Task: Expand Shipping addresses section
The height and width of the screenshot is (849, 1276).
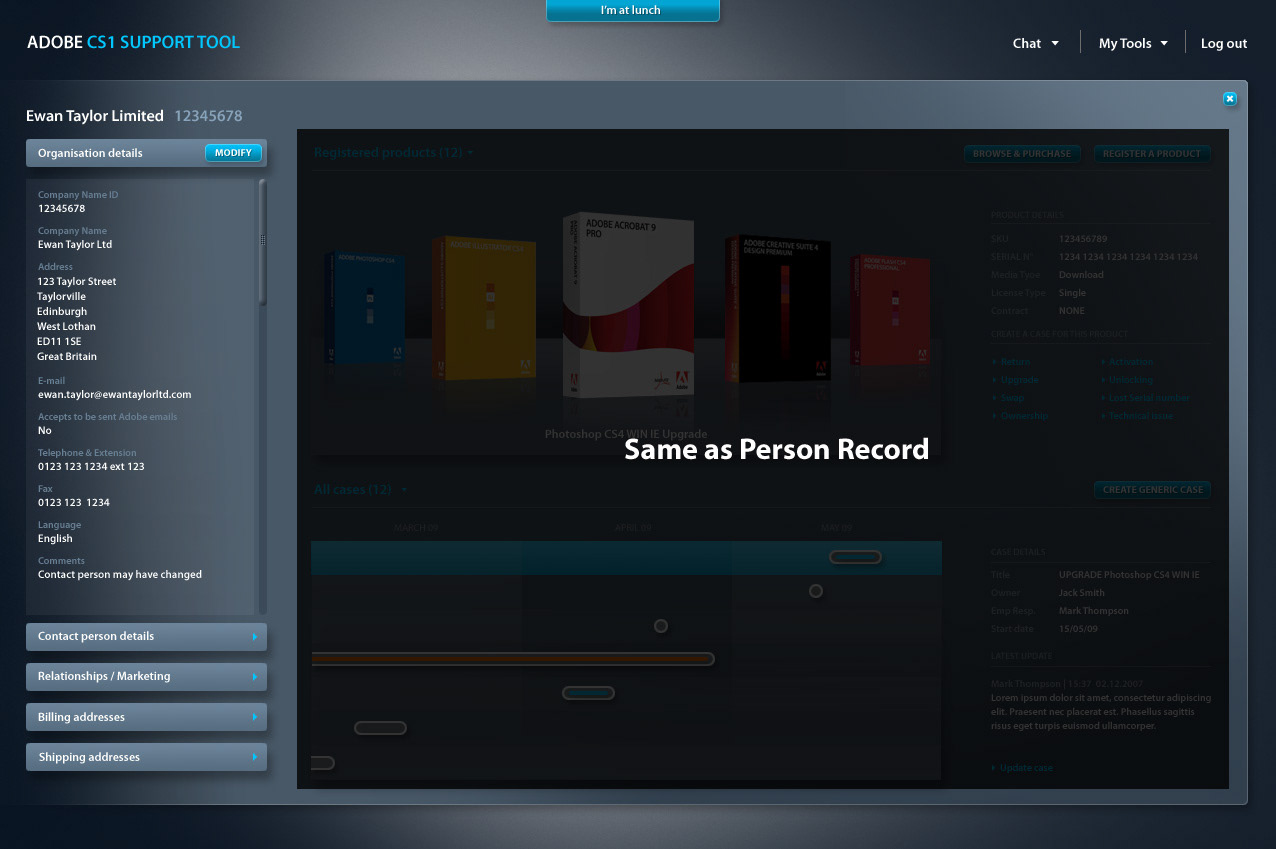Action: (146, 757)
